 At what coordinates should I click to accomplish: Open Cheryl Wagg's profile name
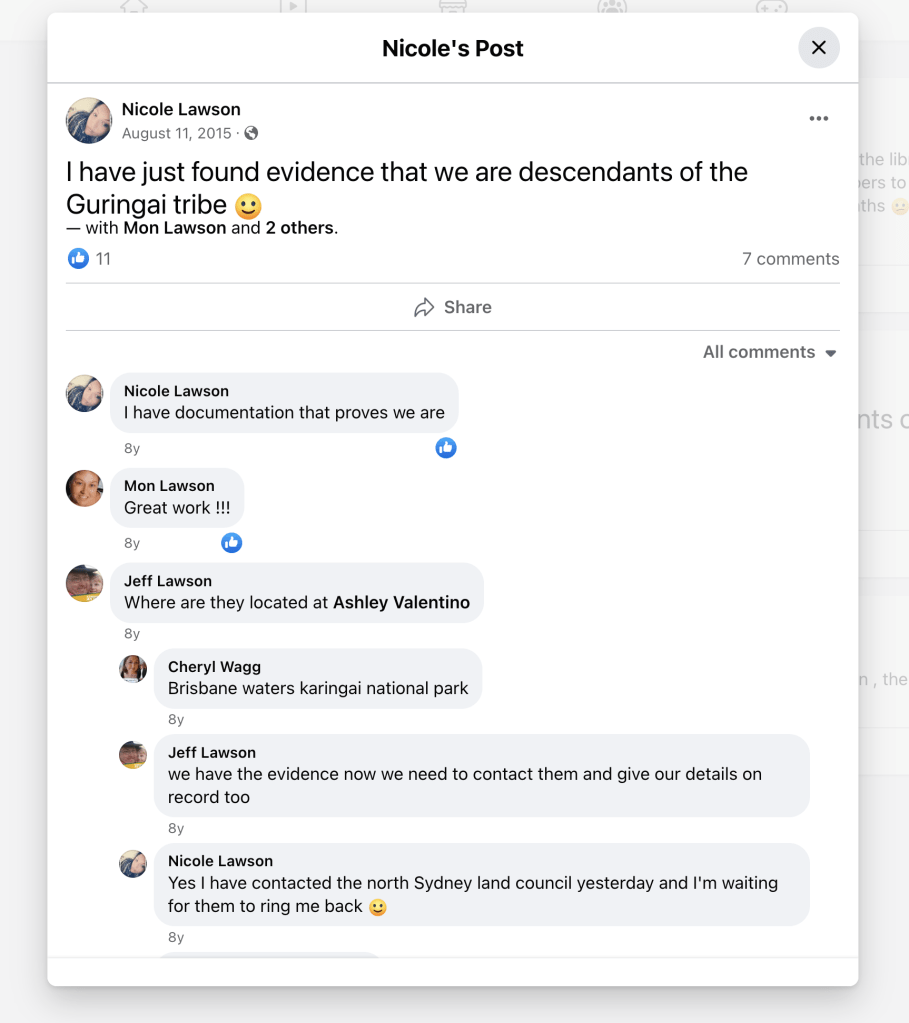(214, 667)
